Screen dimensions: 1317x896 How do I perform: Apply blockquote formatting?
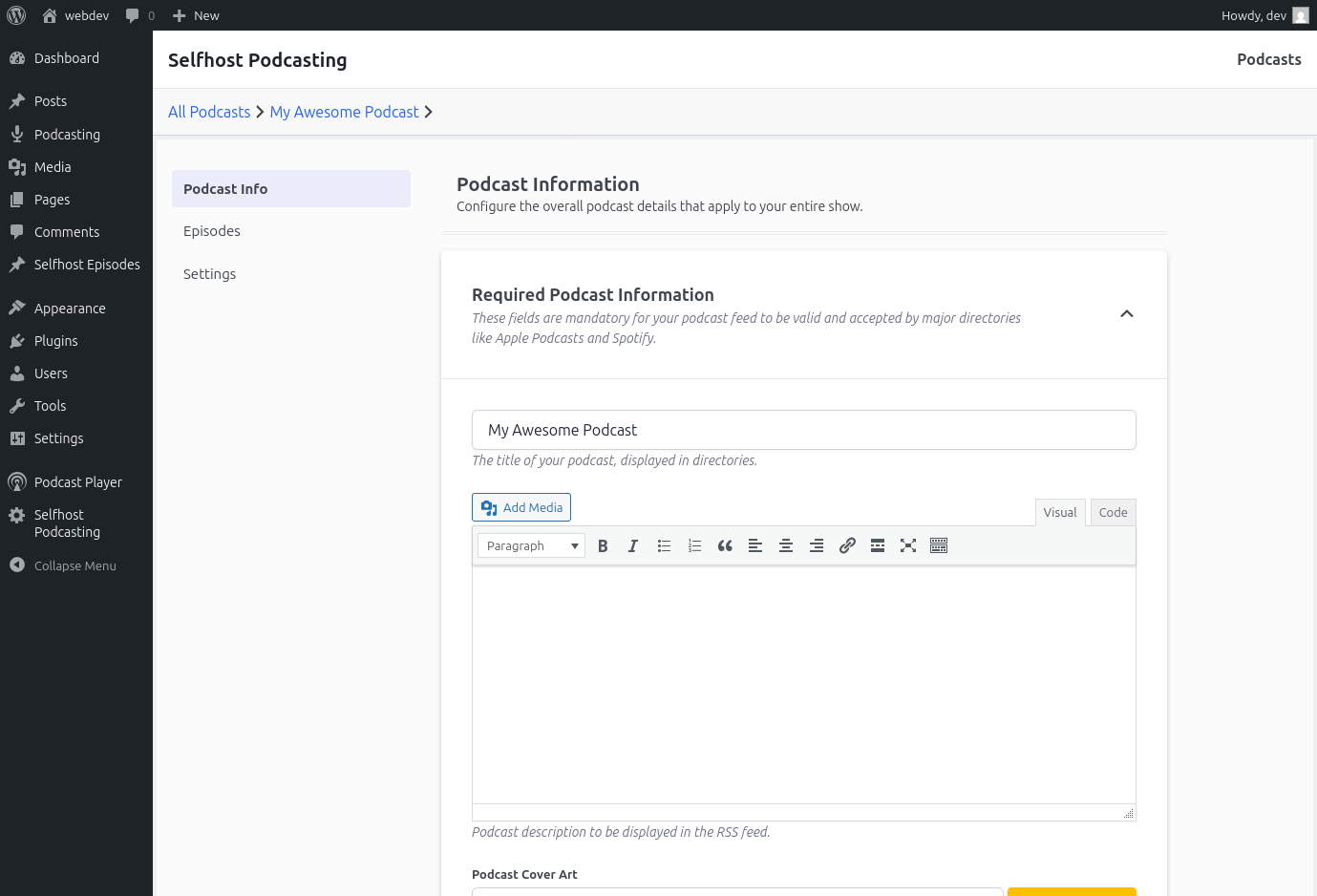[x=725, y=545]
